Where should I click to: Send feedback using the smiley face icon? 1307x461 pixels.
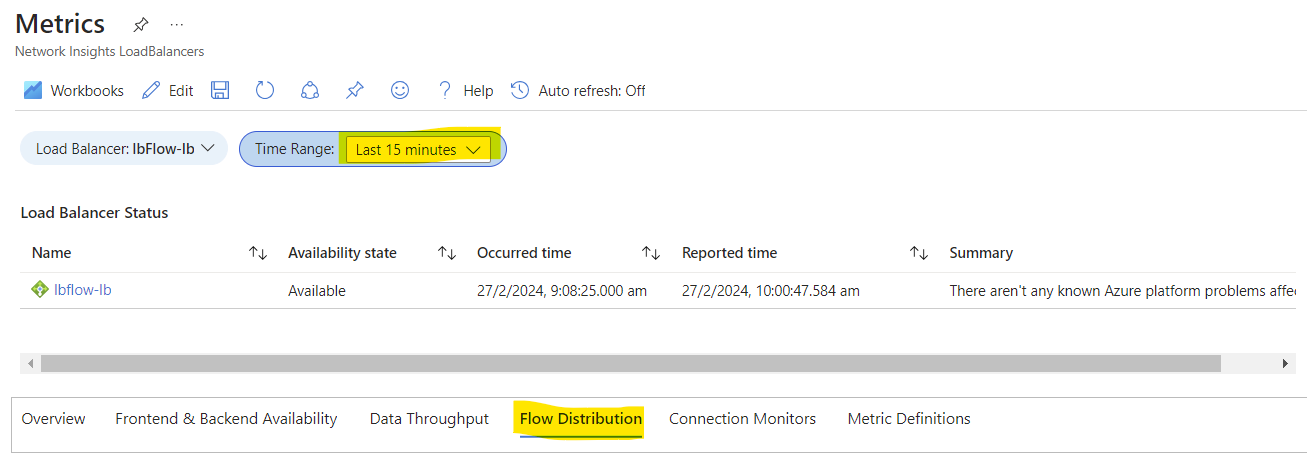(400, 90)
